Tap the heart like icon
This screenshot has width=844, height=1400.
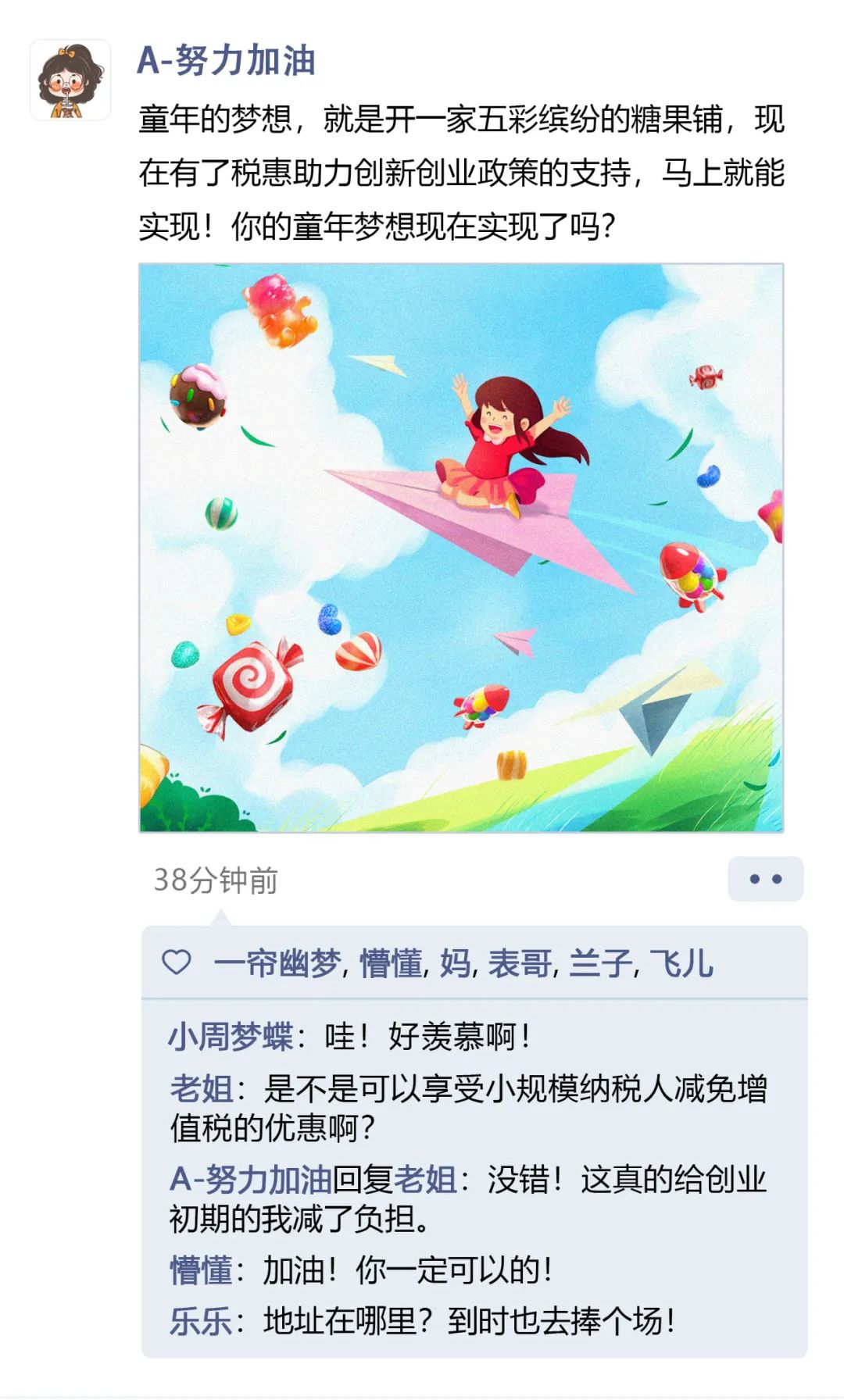pos(177,962)
